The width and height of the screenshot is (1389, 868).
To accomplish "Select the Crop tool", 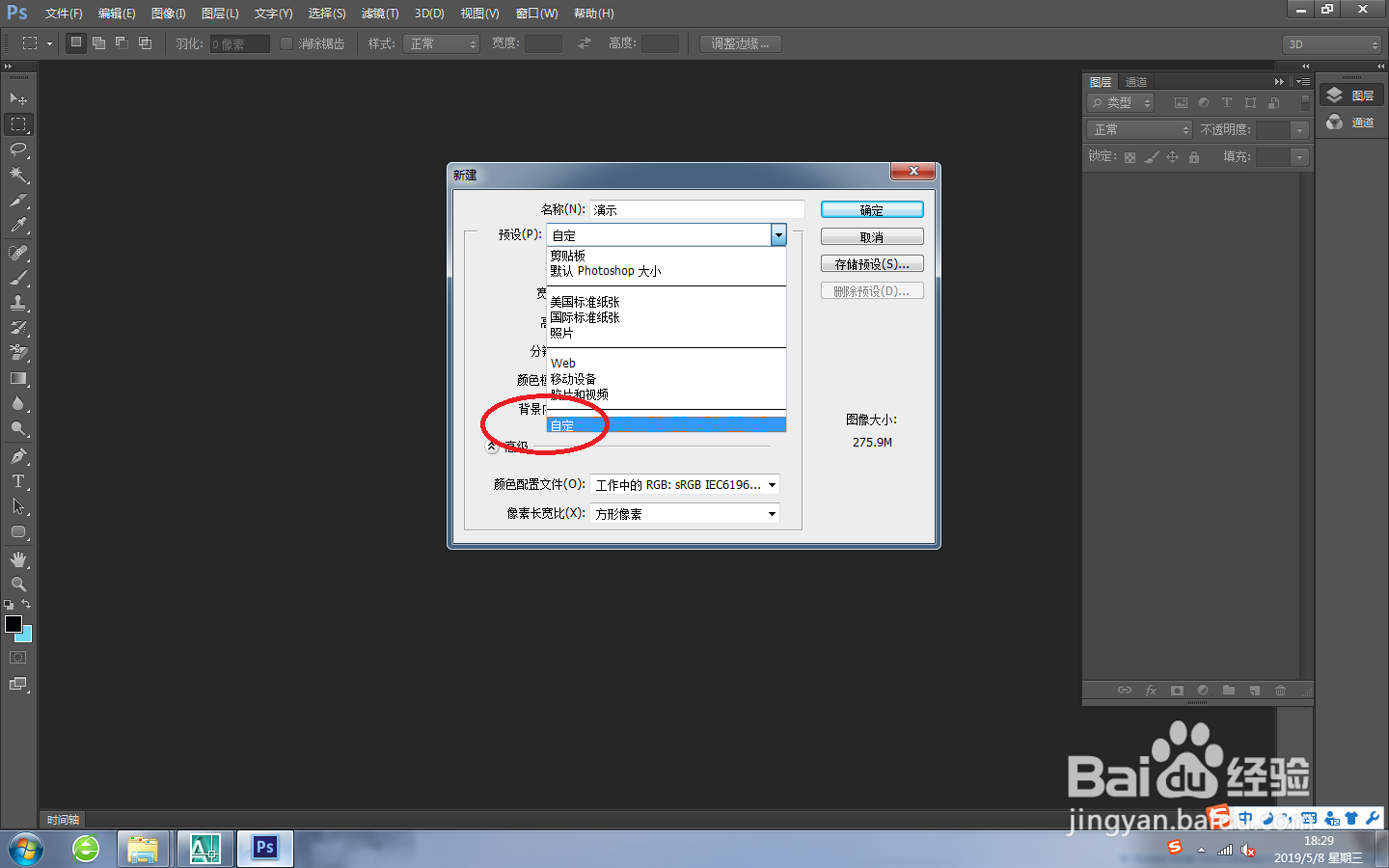I will point(18,201).
